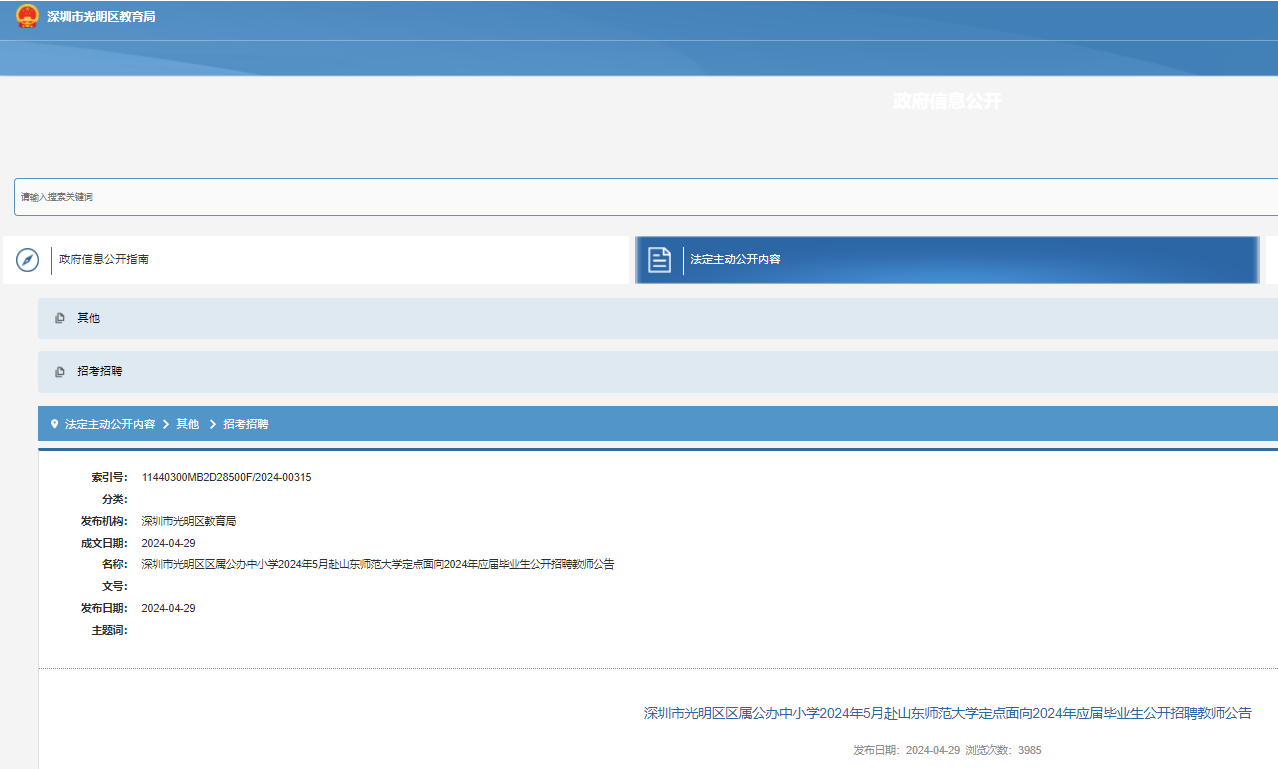The height and width of the screenshot is (769, 1278).
Task: Click the 名称 field announcement title text
Action: 378,564
